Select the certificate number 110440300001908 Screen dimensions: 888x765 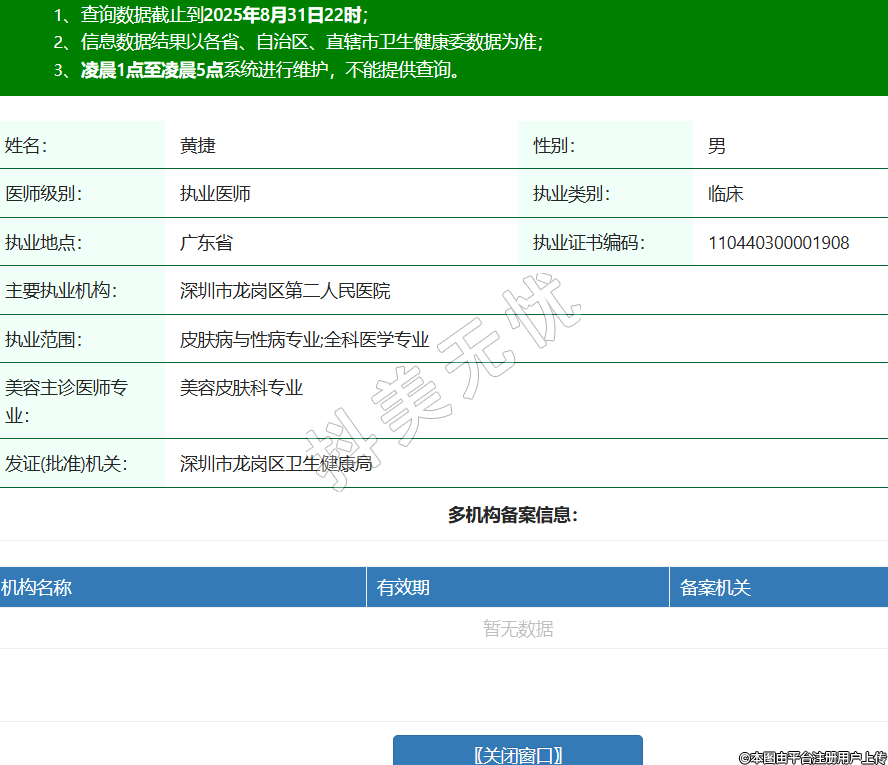(x=778, y=243)
